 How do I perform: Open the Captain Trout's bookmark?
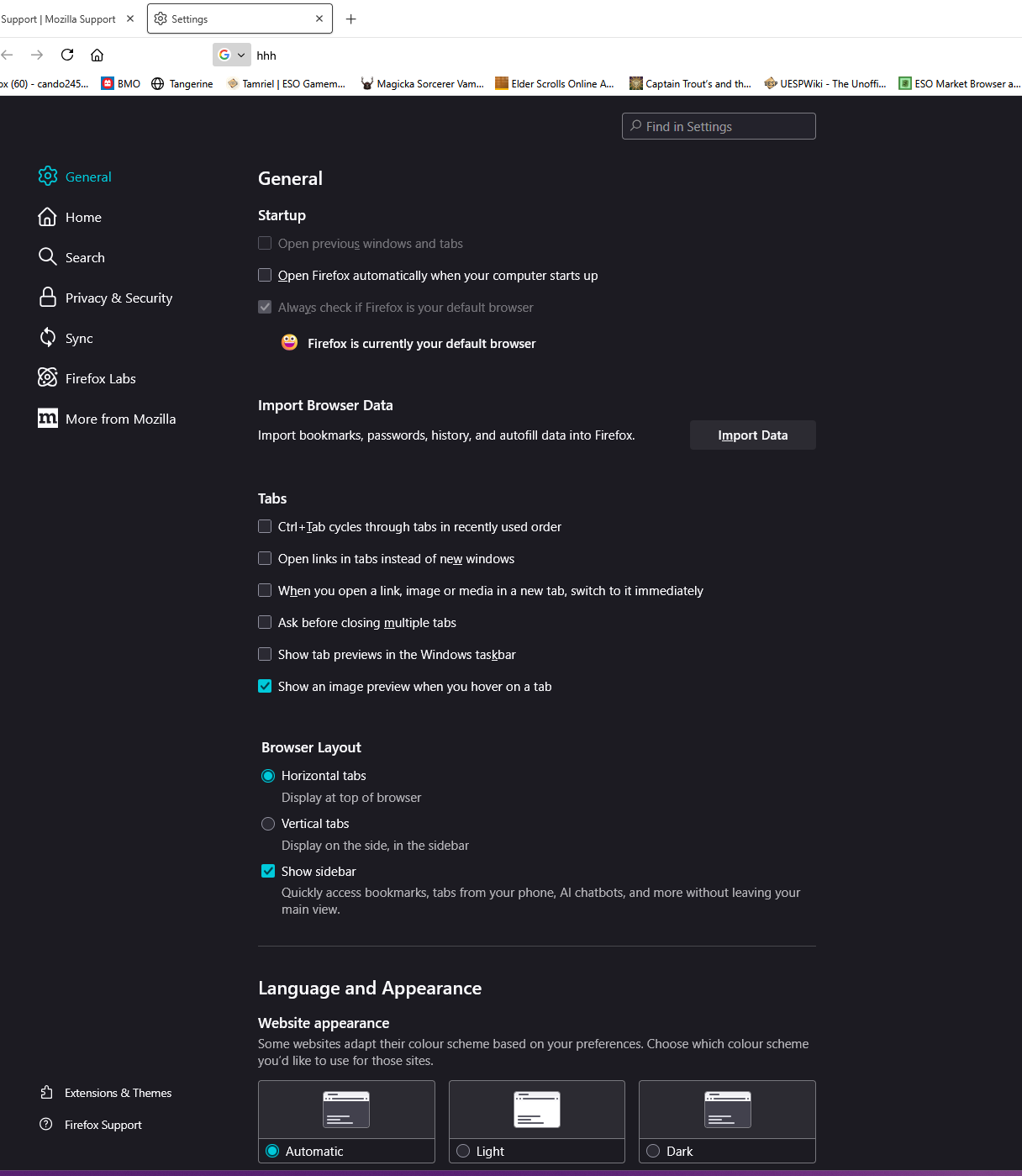pyautogui.click(x=691, y=83)
